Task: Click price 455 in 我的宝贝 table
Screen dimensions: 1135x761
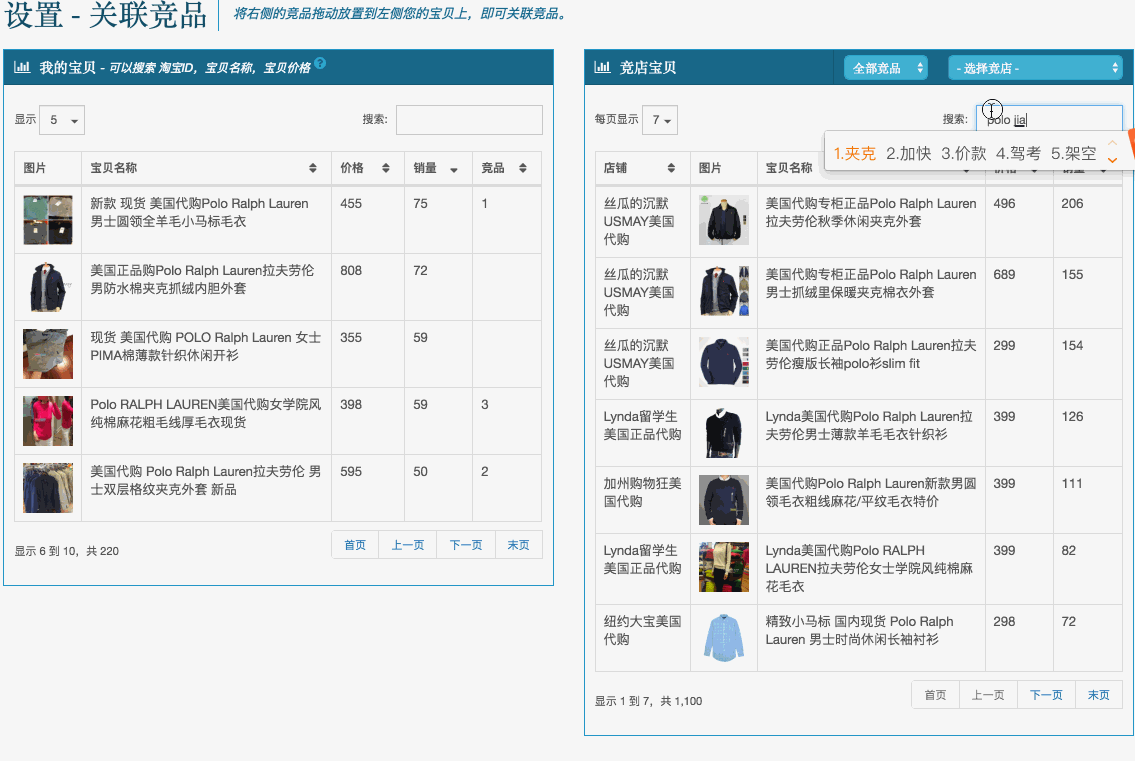Action: (x=351, y=204)
